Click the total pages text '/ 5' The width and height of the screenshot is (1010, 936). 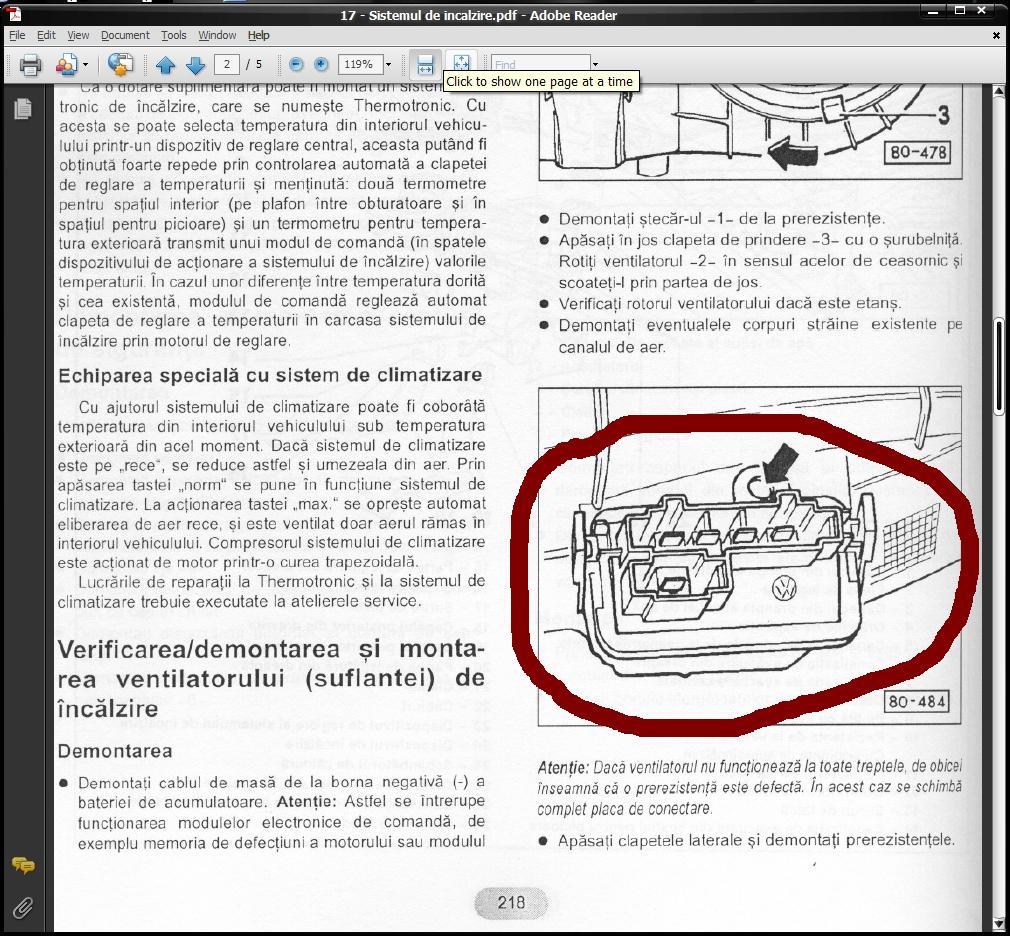pos(254,64)
